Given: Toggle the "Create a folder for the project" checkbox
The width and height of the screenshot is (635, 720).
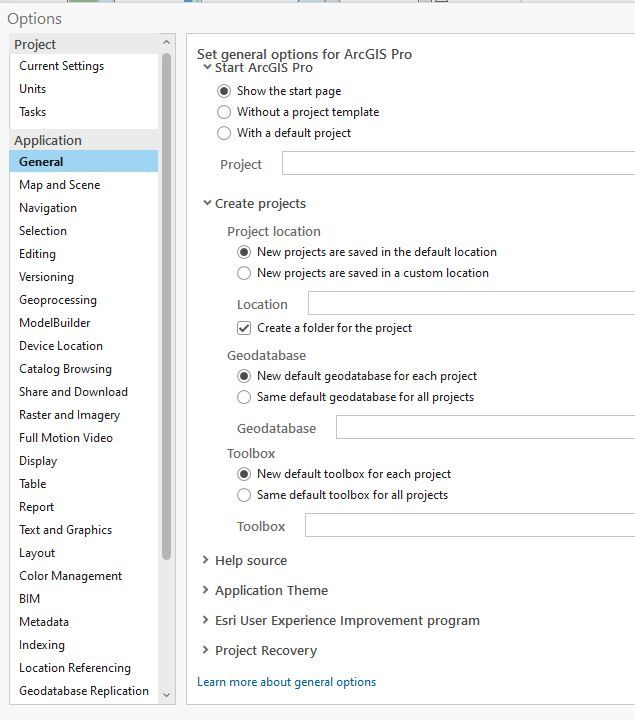Looking at the screenshot, I should coord(244,328).
